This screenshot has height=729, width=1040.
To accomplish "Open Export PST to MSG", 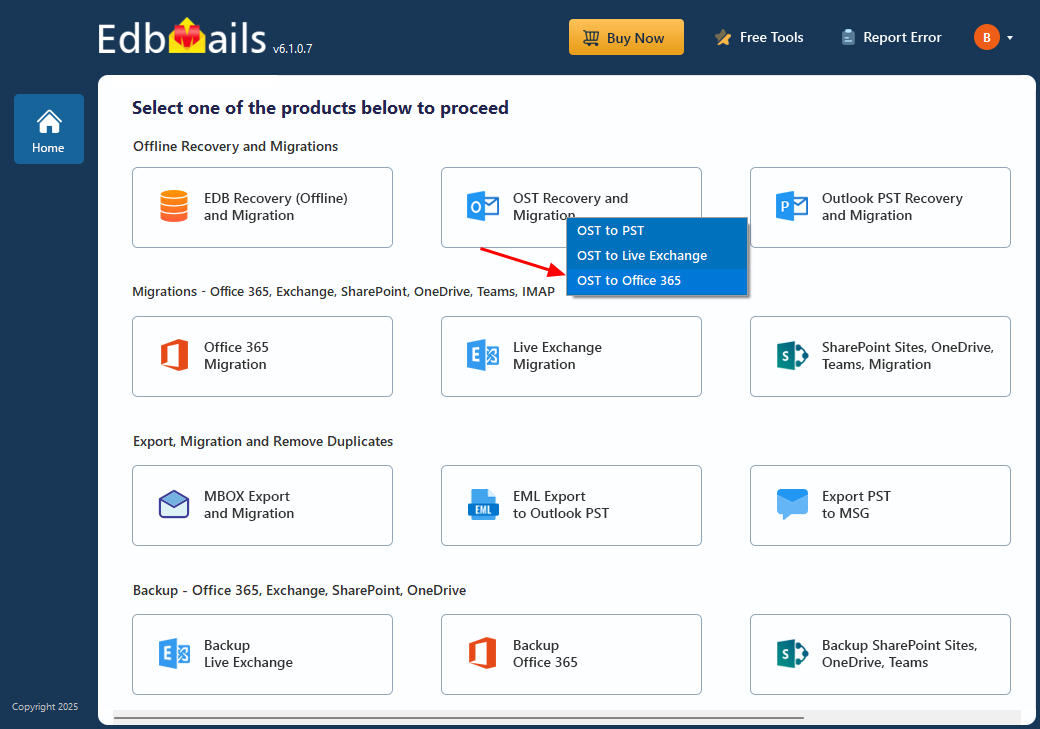I will [880, 505].
